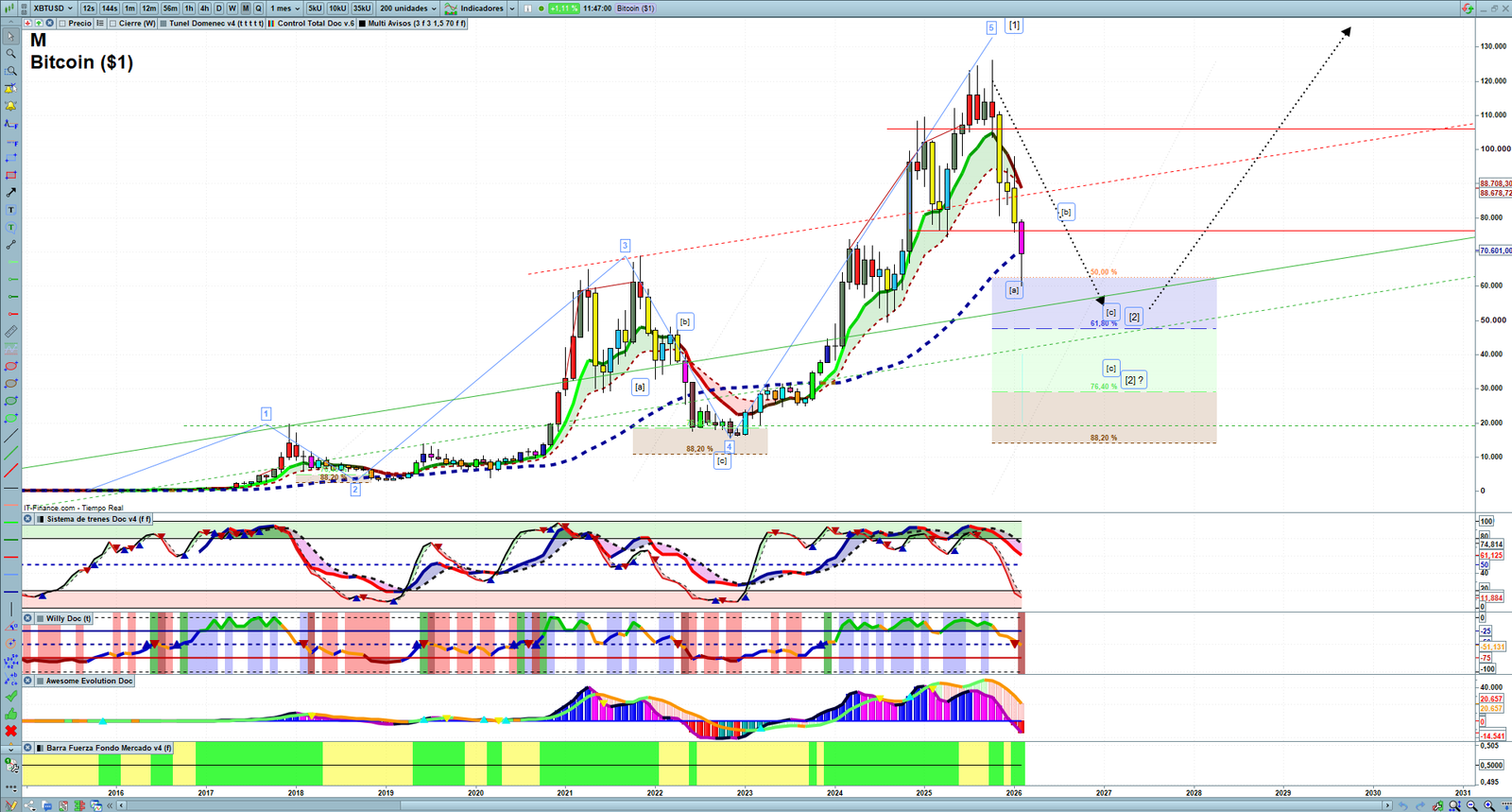Click the green chart icon at top left

(x=10, y=9)
